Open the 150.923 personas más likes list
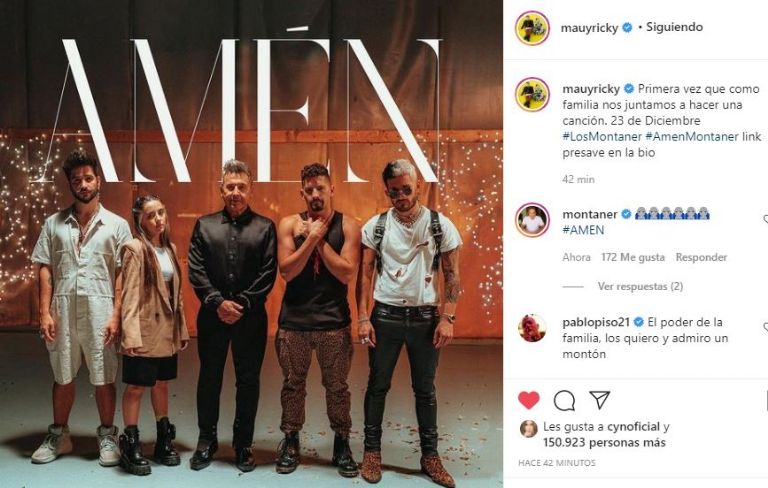This screenshot has width=768, height=488. click(604, 442)
